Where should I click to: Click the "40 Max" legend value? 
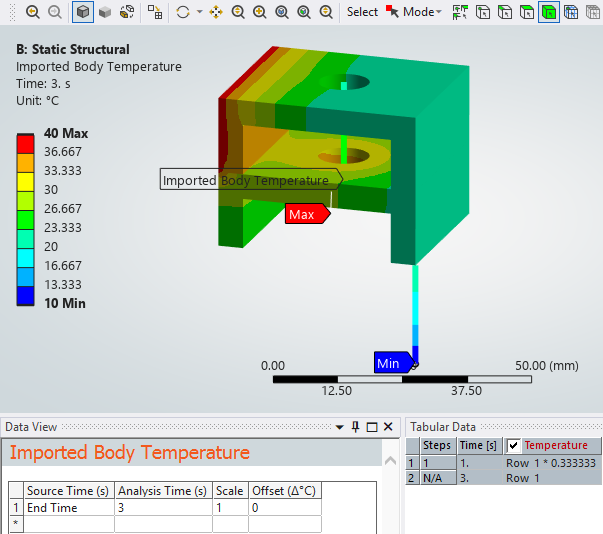coord(66,133)
